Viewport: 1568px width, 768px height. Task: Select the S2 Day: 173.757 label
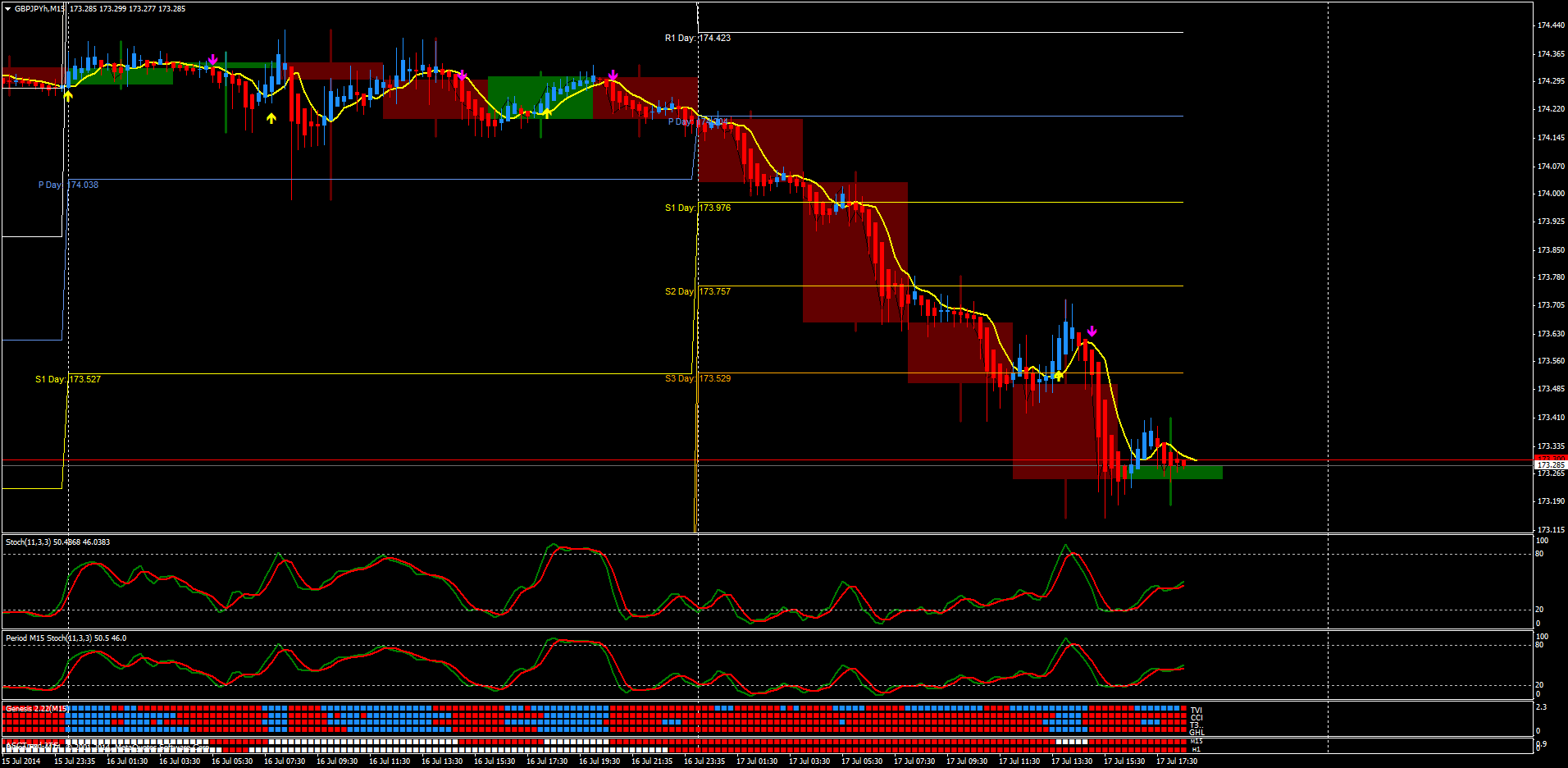coord(697,291)
